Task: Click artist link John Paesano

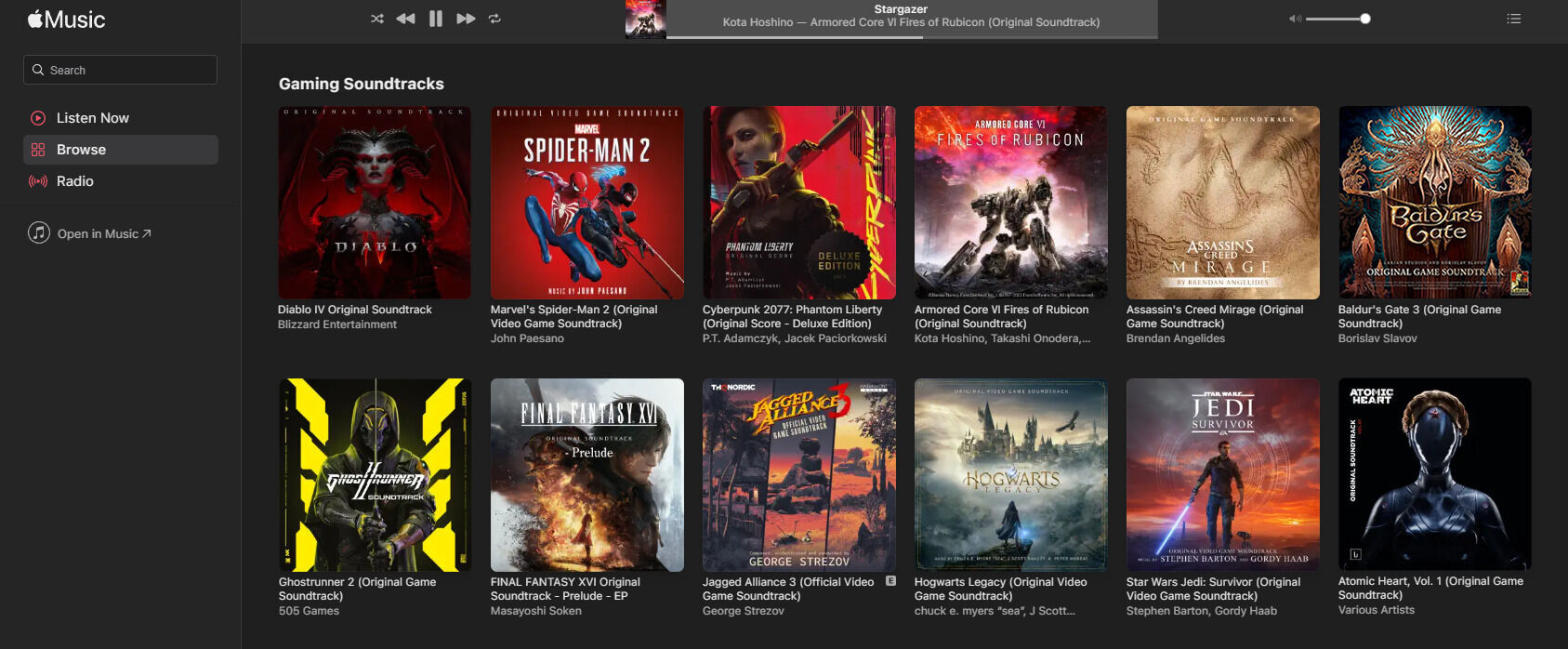Action: coord(527,338)
